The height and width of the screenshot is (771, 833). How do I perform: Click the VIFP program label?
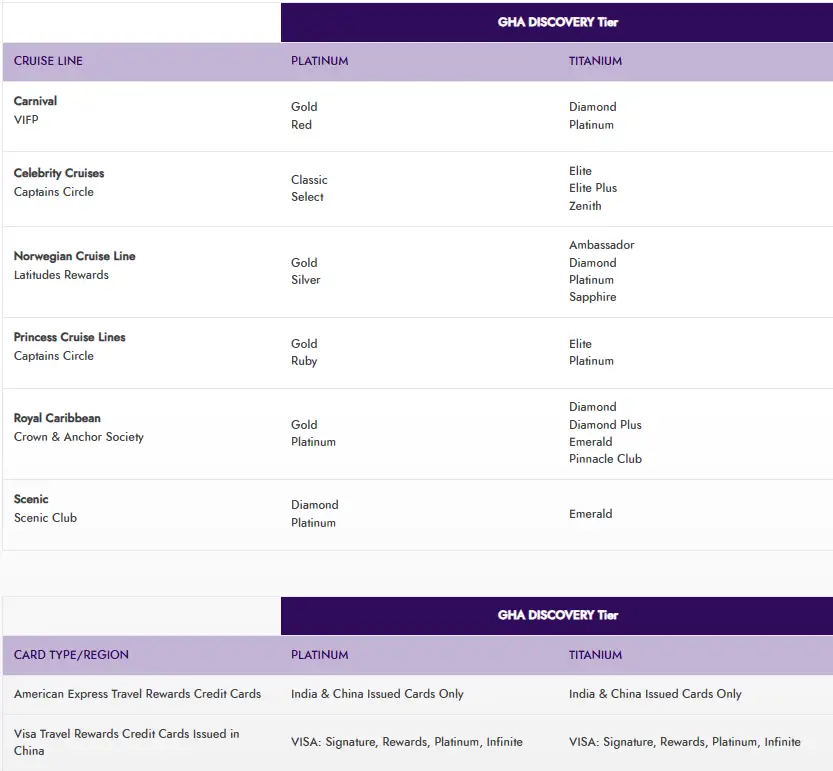(26, 120)
